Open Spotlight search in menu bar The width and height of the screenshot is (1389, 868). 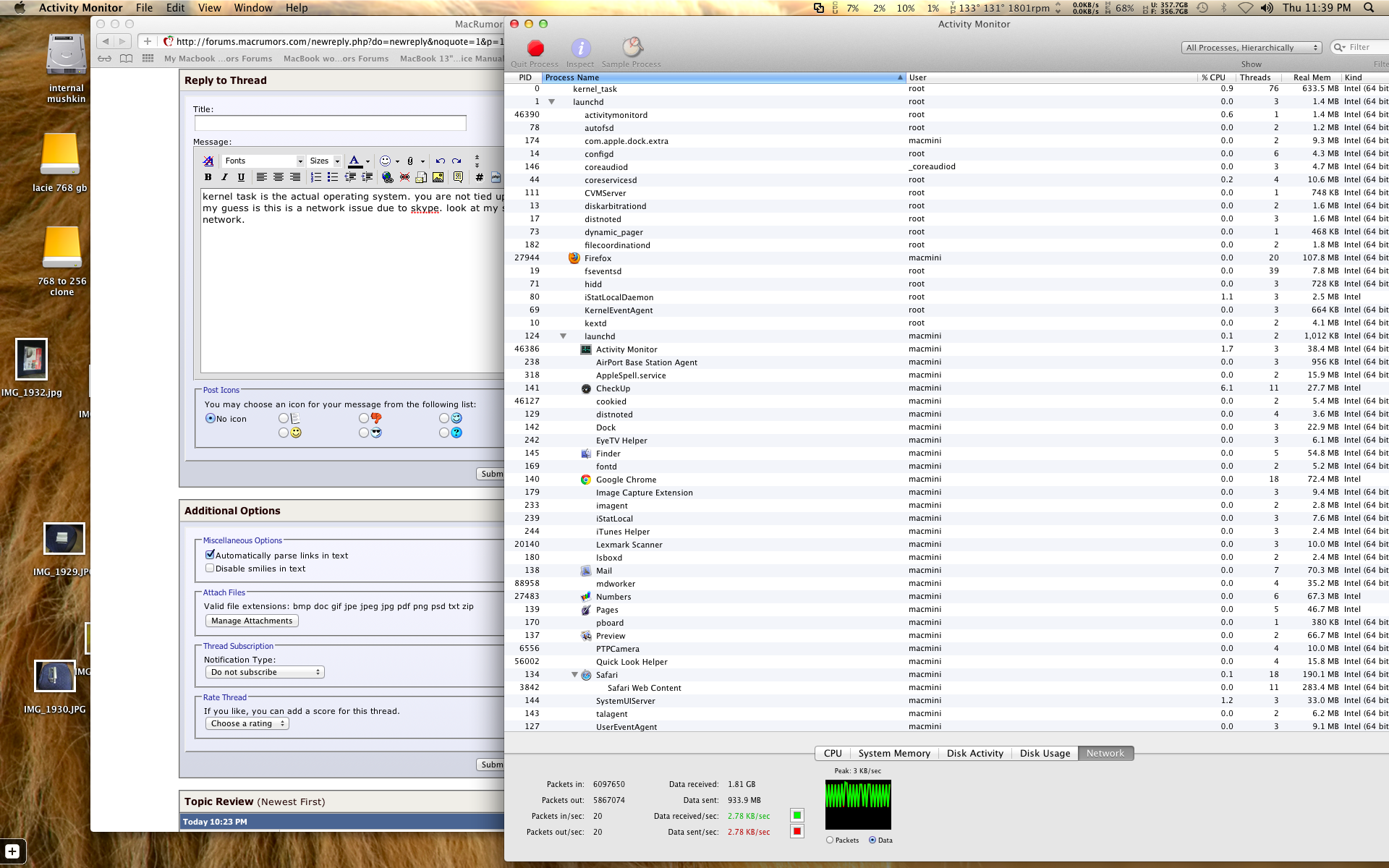pyautogui.click(x=1369, y=8)
